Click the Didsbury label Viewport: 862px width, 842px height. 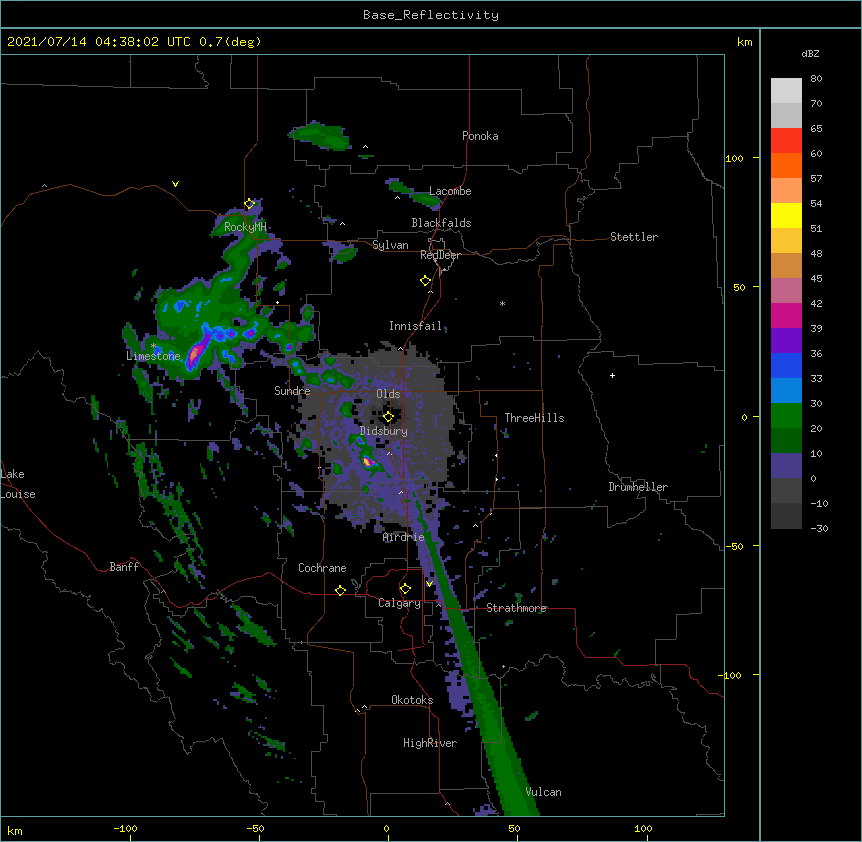[x=384, y=431]
